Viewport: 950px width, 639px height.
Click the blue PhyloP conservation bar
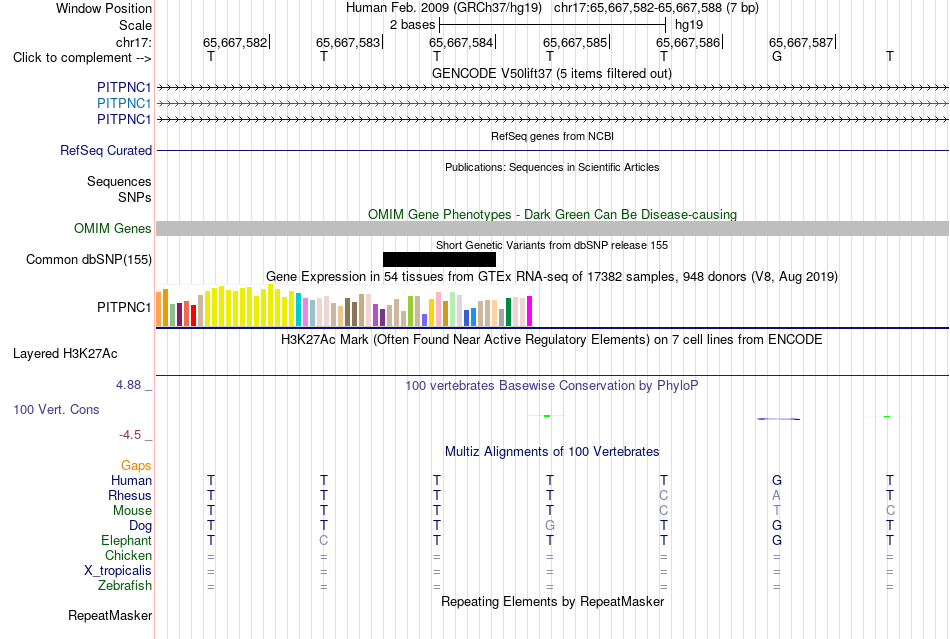click(779, 419)
